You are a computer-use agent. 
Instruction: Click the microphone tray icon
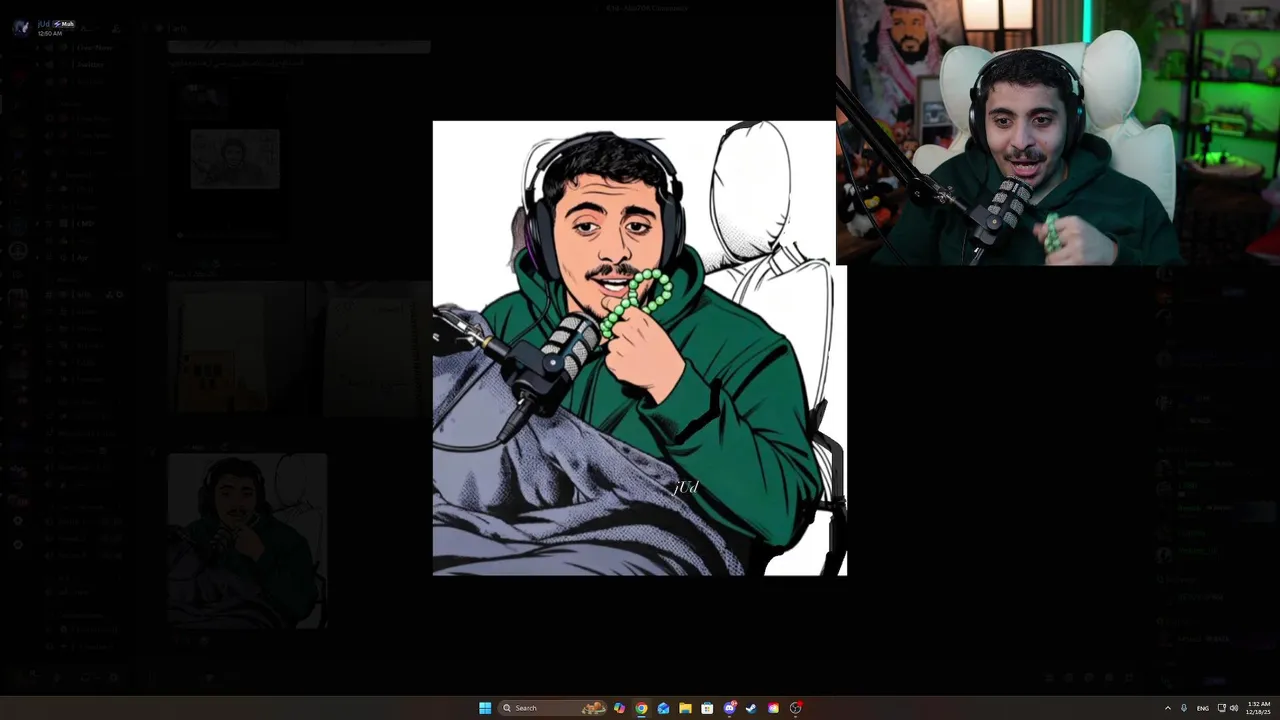(x=1184, y=708)
